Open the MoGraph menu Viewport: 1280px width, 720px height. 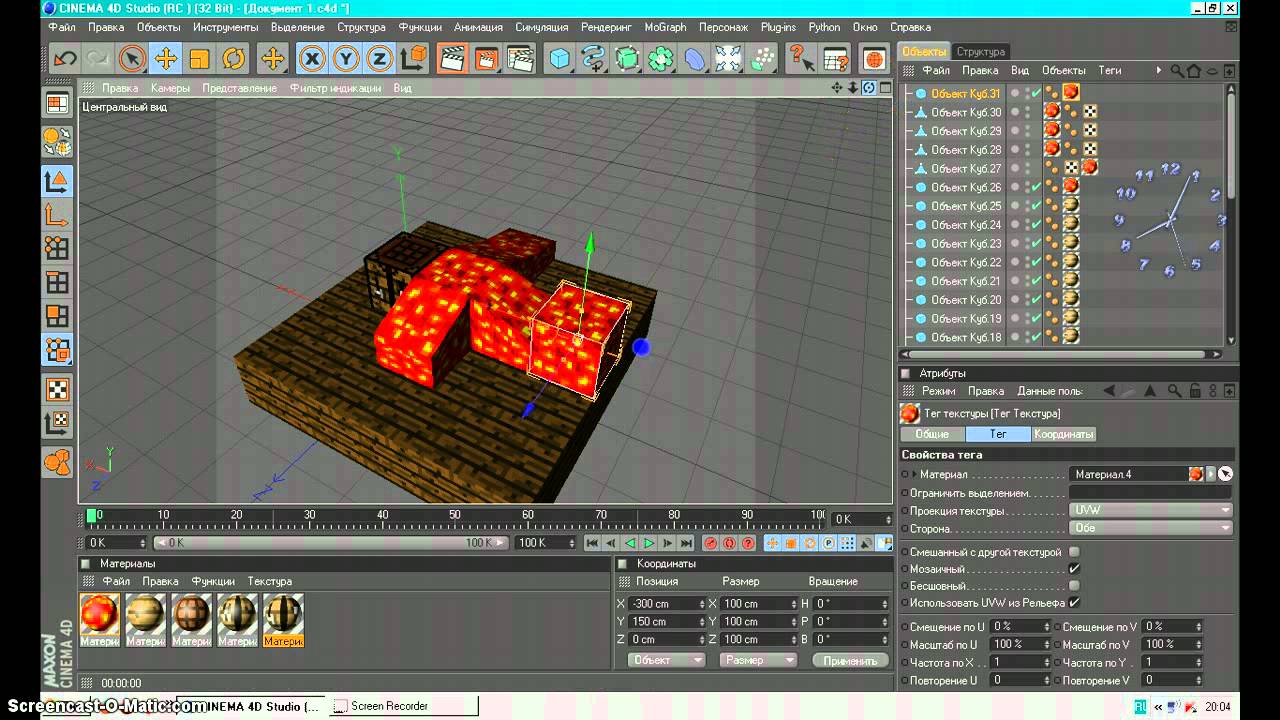click(665, 27)
